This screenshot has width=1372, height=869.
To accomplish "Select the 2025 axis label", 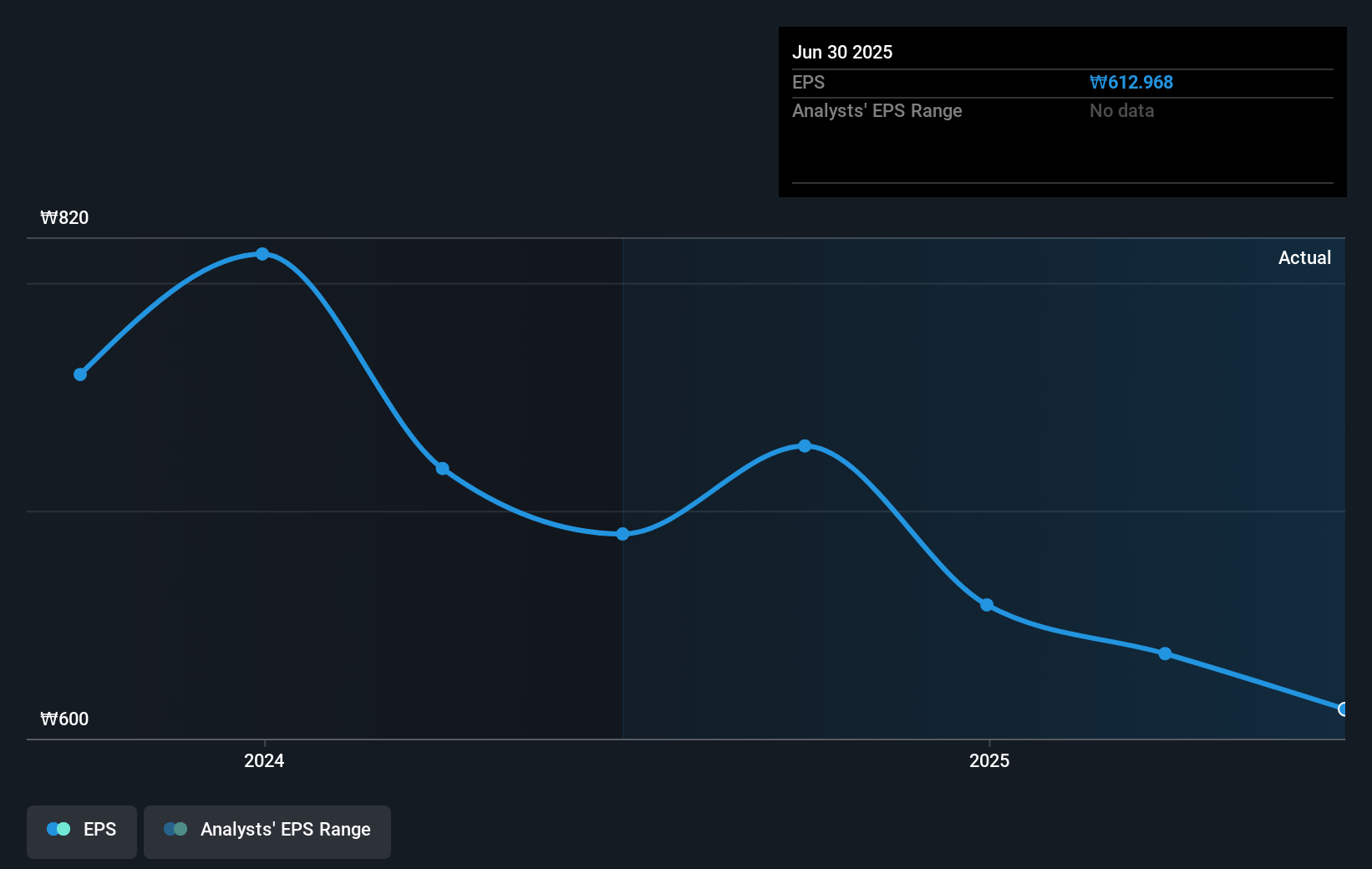I will pos(989,760).
